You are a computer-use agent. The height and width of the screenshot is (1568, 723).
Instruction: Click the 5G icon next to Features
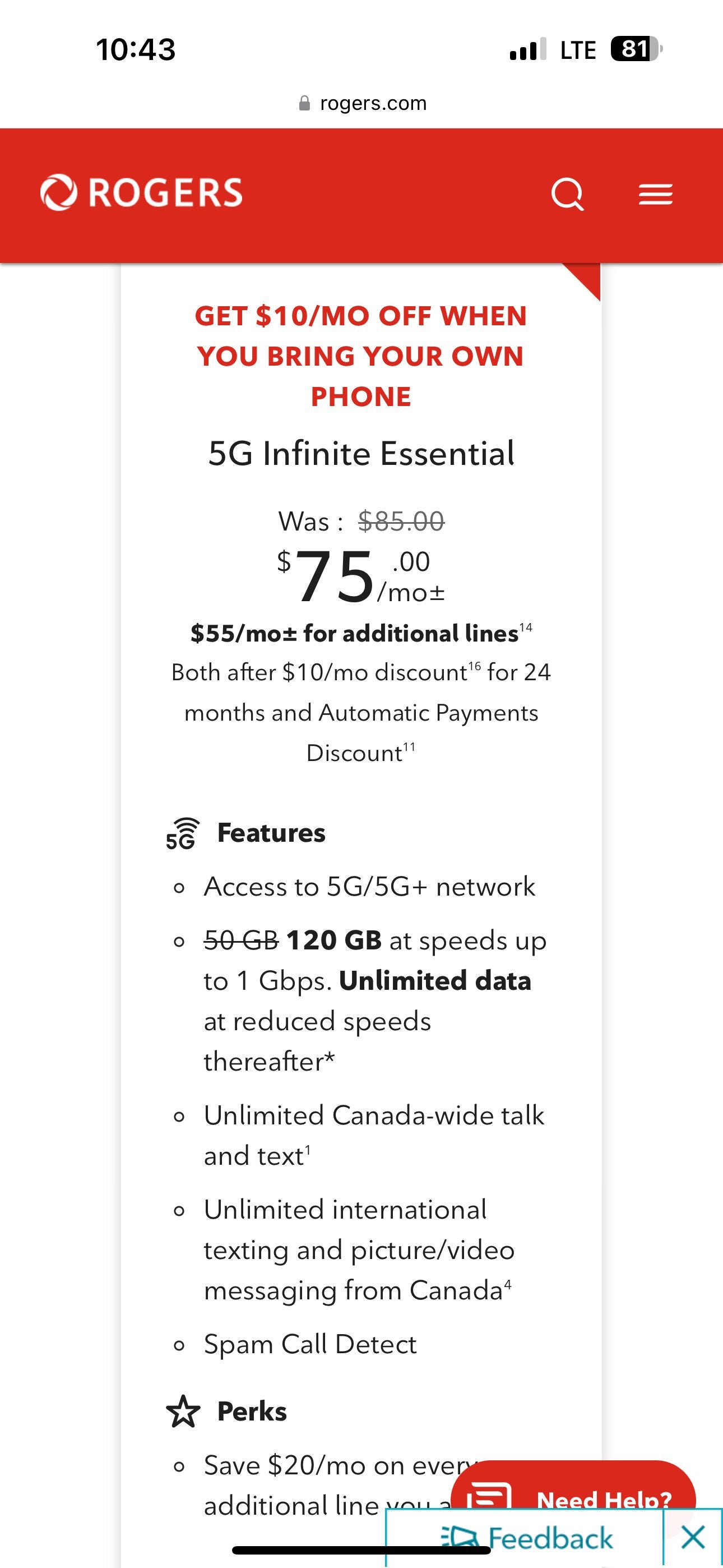coord(183,833)
